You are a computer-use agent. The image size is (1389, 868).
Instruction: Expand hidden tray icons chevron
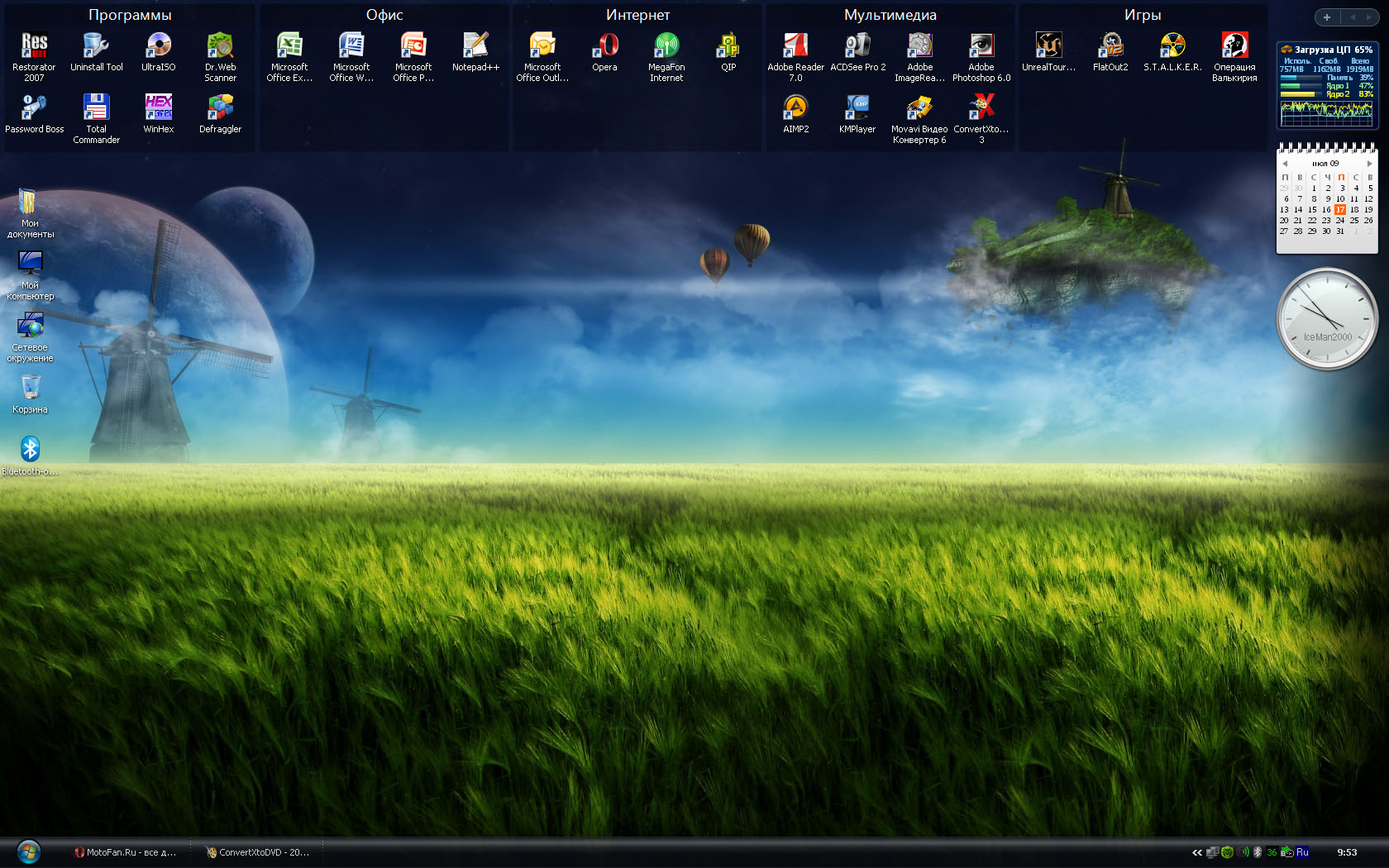[1196, 852]
